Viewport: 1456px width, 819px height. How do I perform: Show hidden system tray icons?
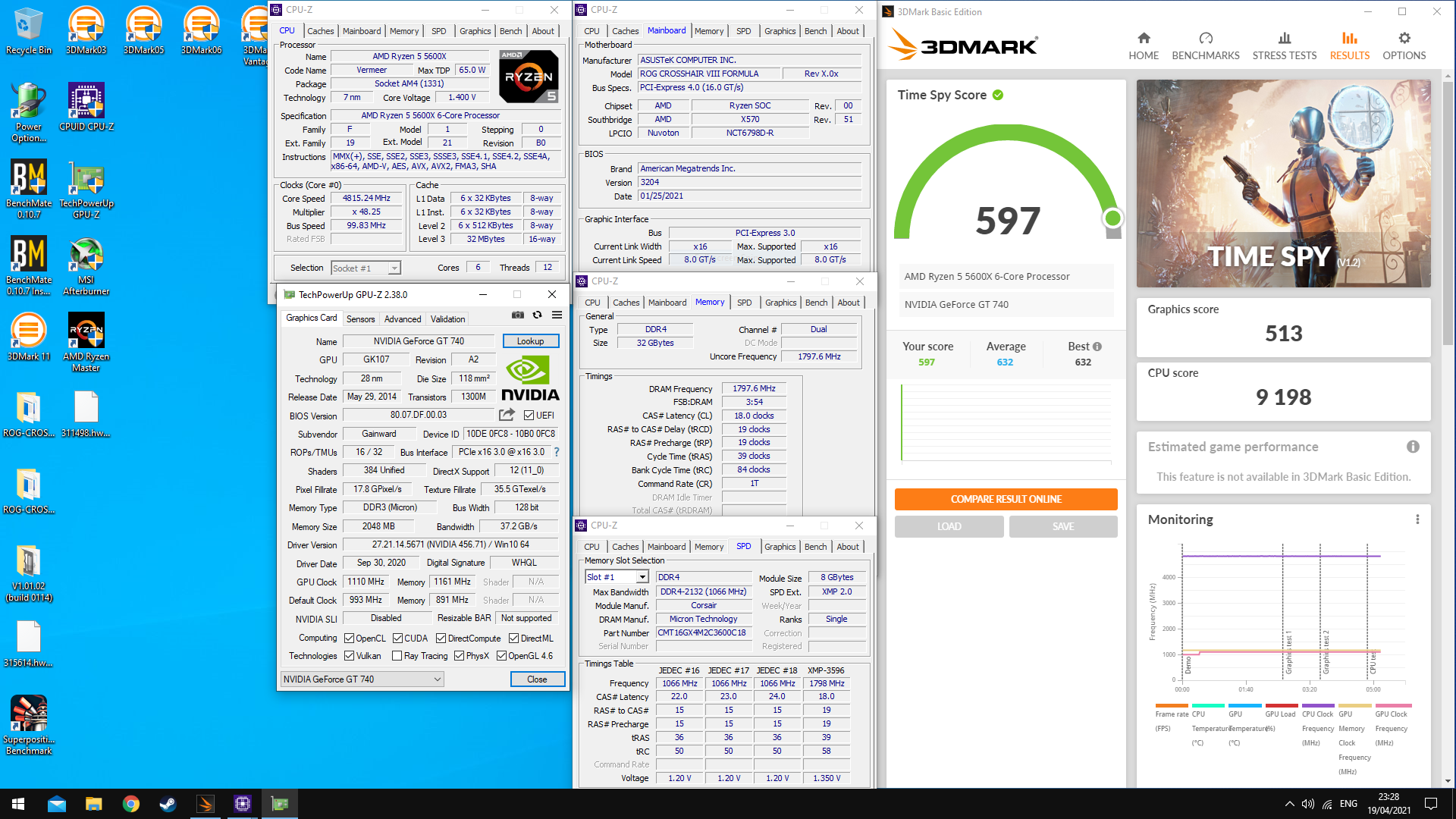[1289, 804]
